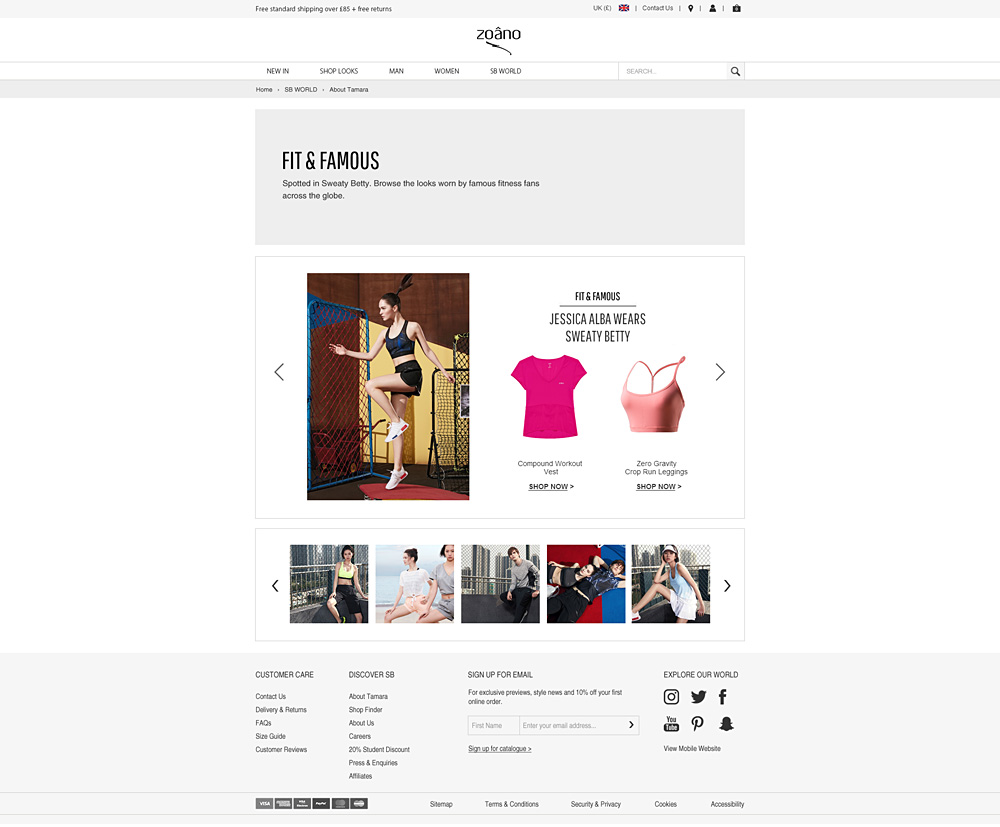The width and height of the screenshot is (1000, 827).
Task: Select thumbnail of two women on beach
Action: pyautogui.click(x=415, y=583)
